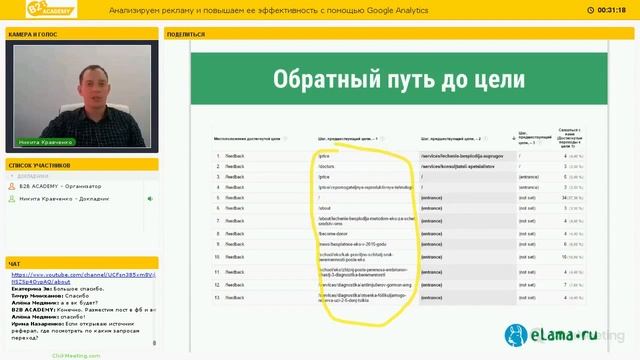Viewport: 640px width, 360px height.
Task: Click the sort arrow in the table header
Action: [513, 138]
